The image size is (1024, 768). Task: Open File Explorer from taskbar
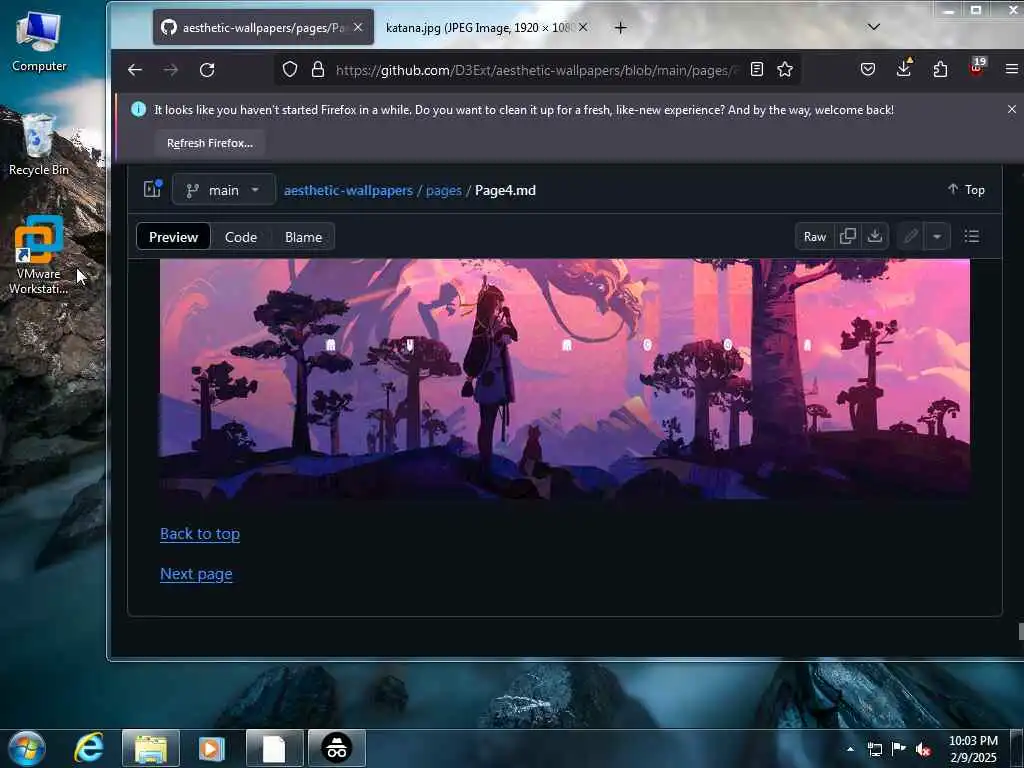point(151,748)
